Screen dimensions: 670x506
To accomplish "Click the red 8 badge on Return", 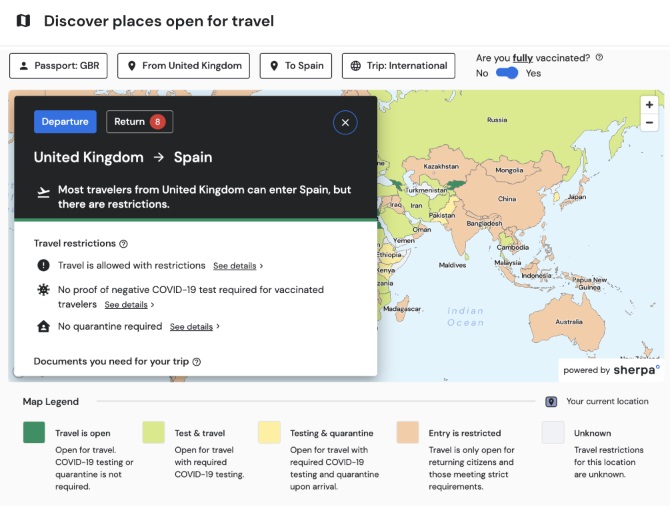I will (158, 122).
